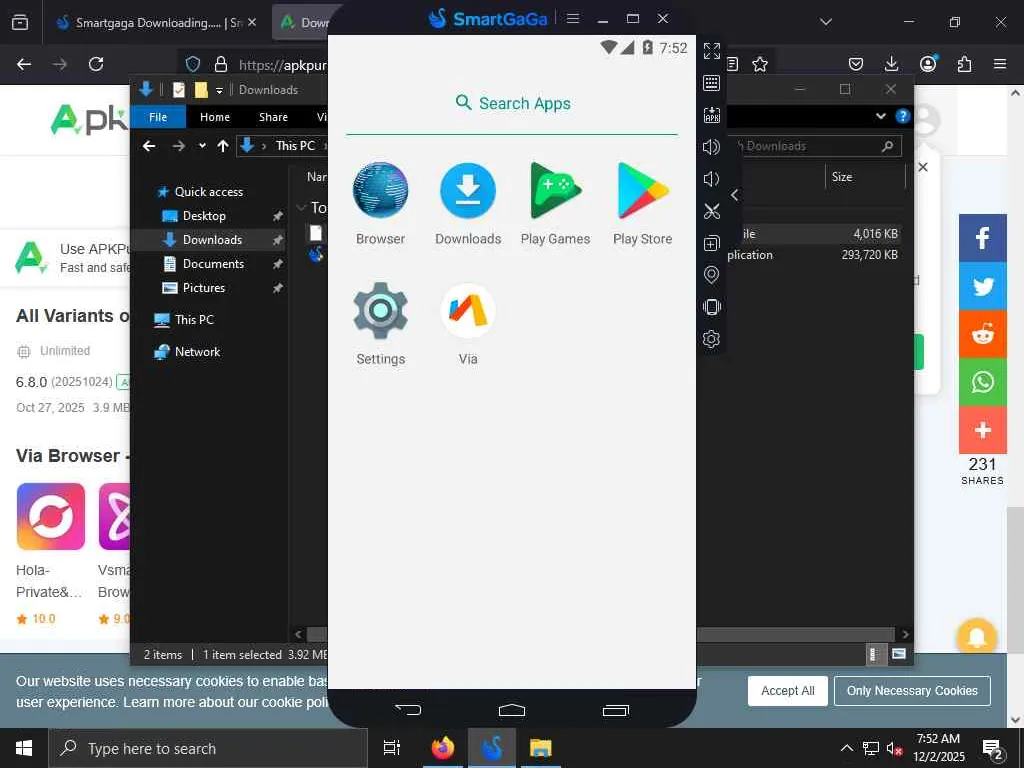1024x768 pixels.
Task: Open Explorer recent locations dropdown
Action: pyautogui.click(x=202, y=146)
